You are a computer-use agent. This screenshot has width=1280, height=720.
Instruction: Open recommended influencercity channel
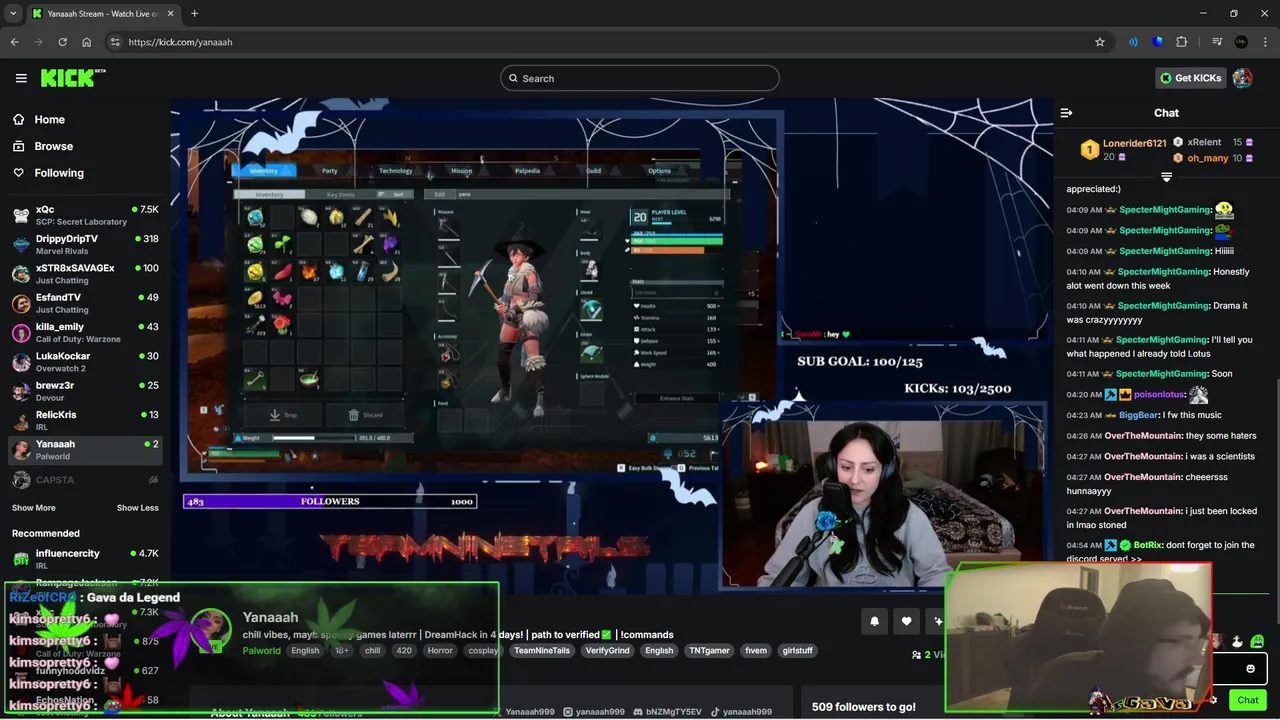tap(84, 559)
